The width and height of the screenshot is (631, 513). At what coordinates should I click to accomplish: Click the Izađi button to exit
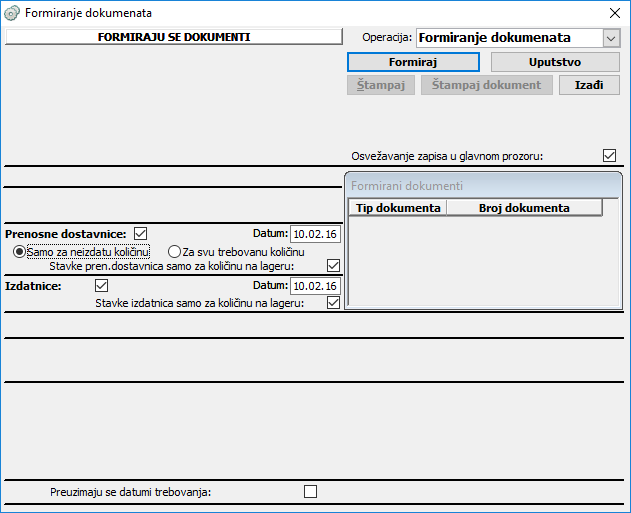click(x=588, y=85)
